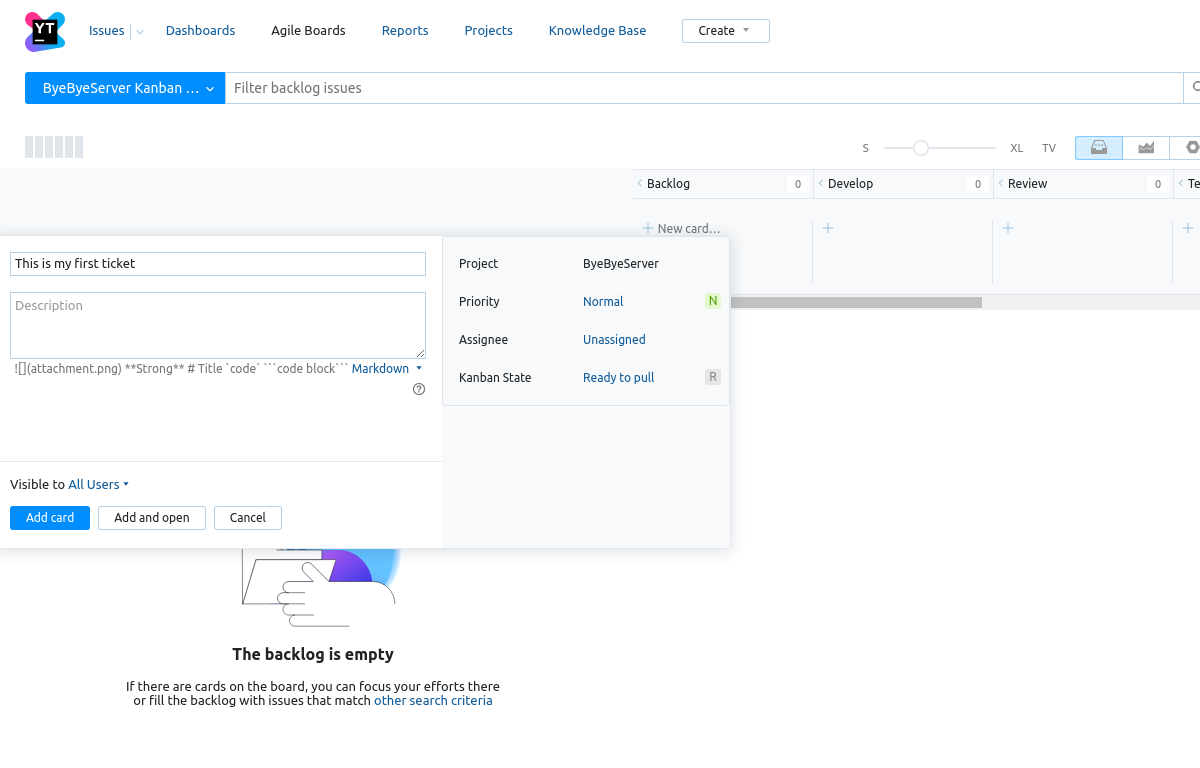Click the card size slider handle
The image size is (1200, 768).
(x=921, y=148)
